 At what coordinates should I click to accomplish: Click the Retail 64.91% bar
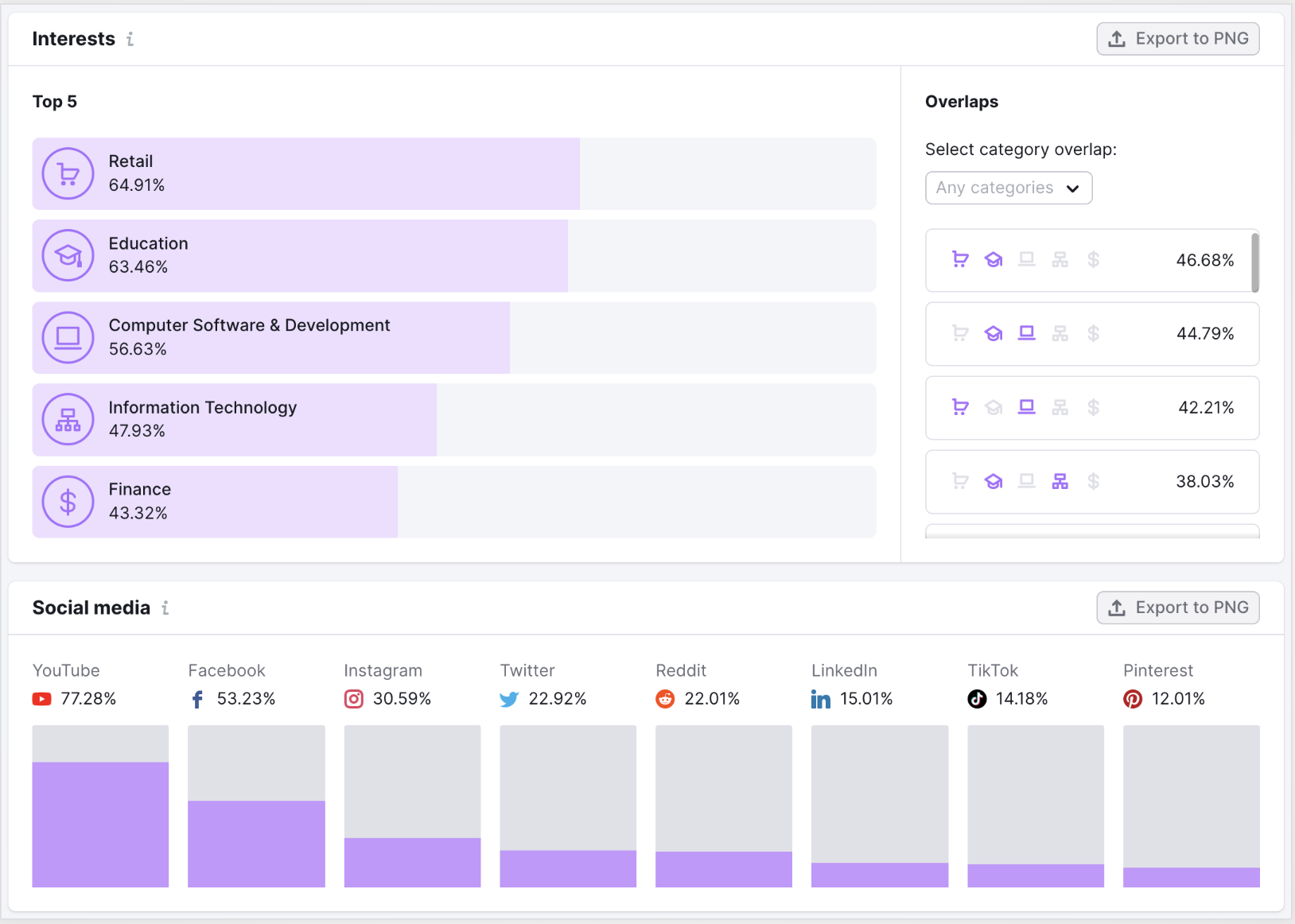(306, 173)
